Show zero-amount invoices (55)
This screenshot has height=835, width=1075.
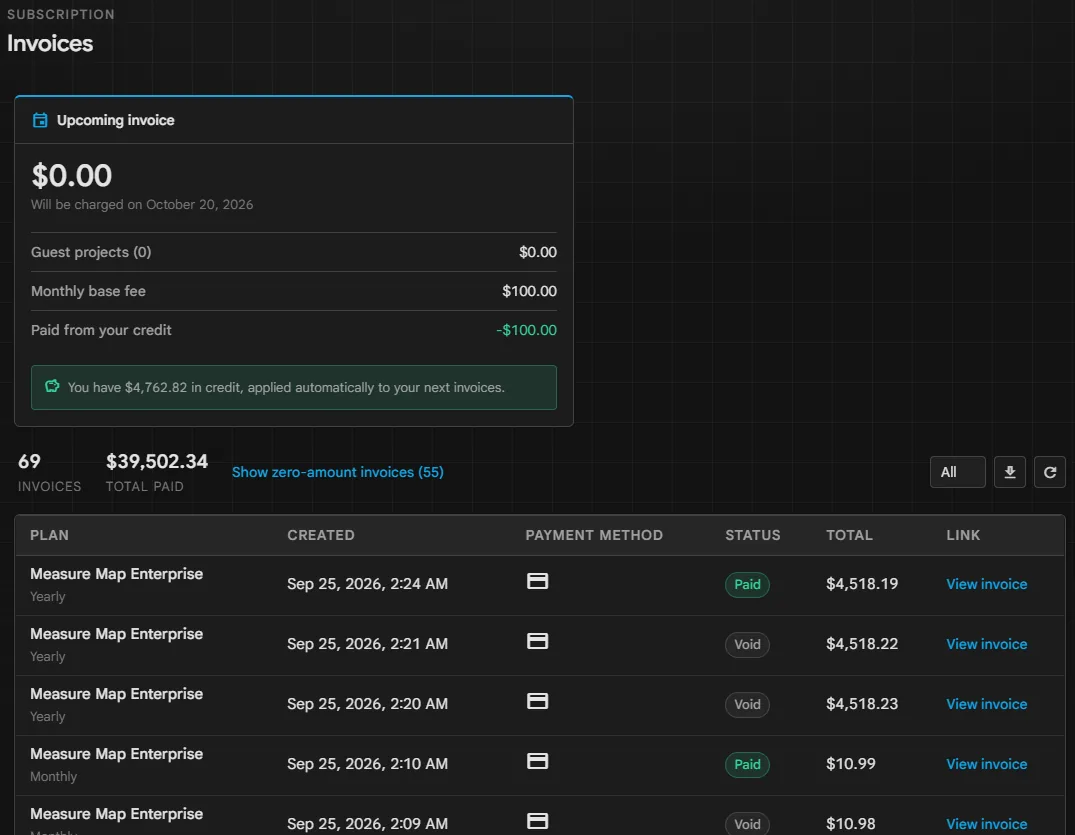[x=337, y=472]
